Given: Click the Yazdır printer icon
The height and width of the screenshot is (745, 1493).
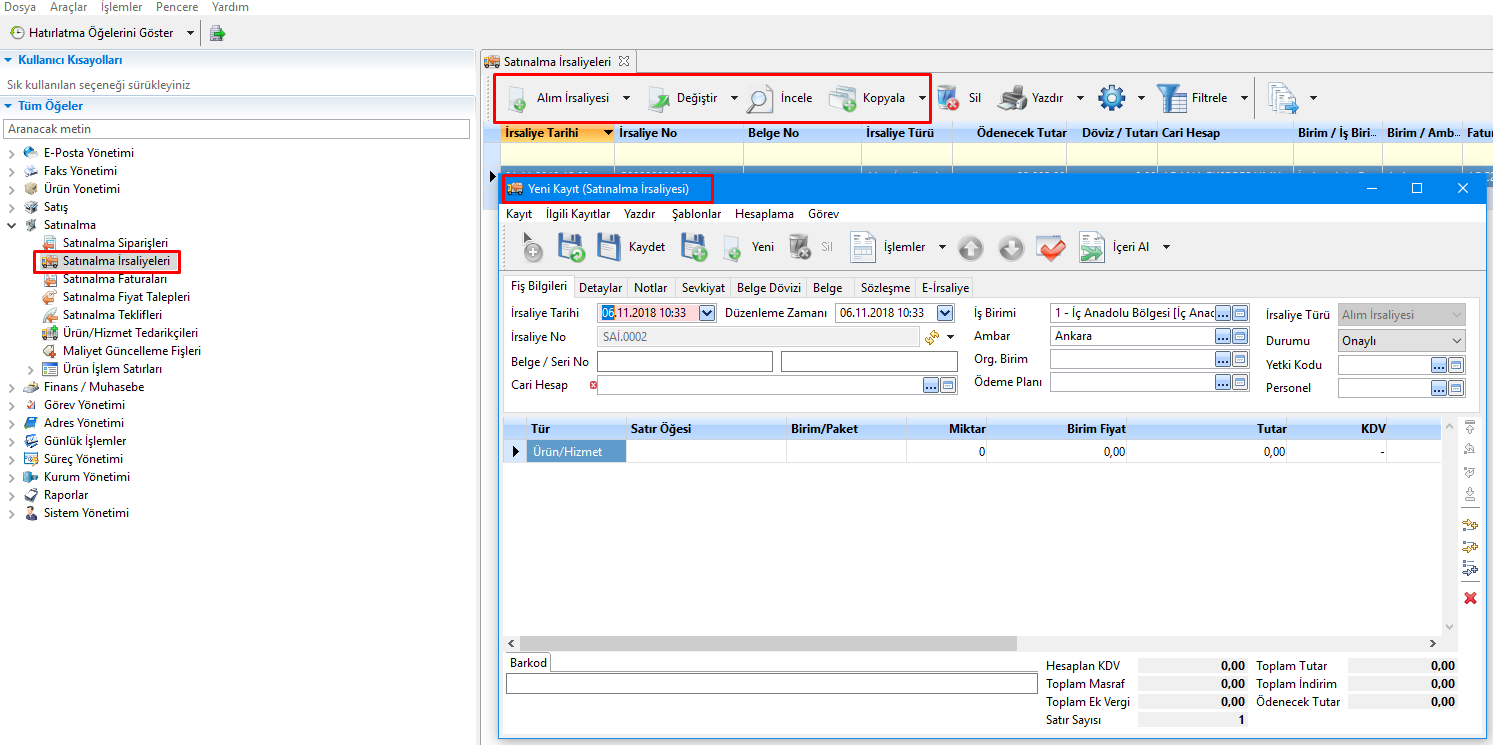Looking at the screenshot, I should click(1012, 98).
